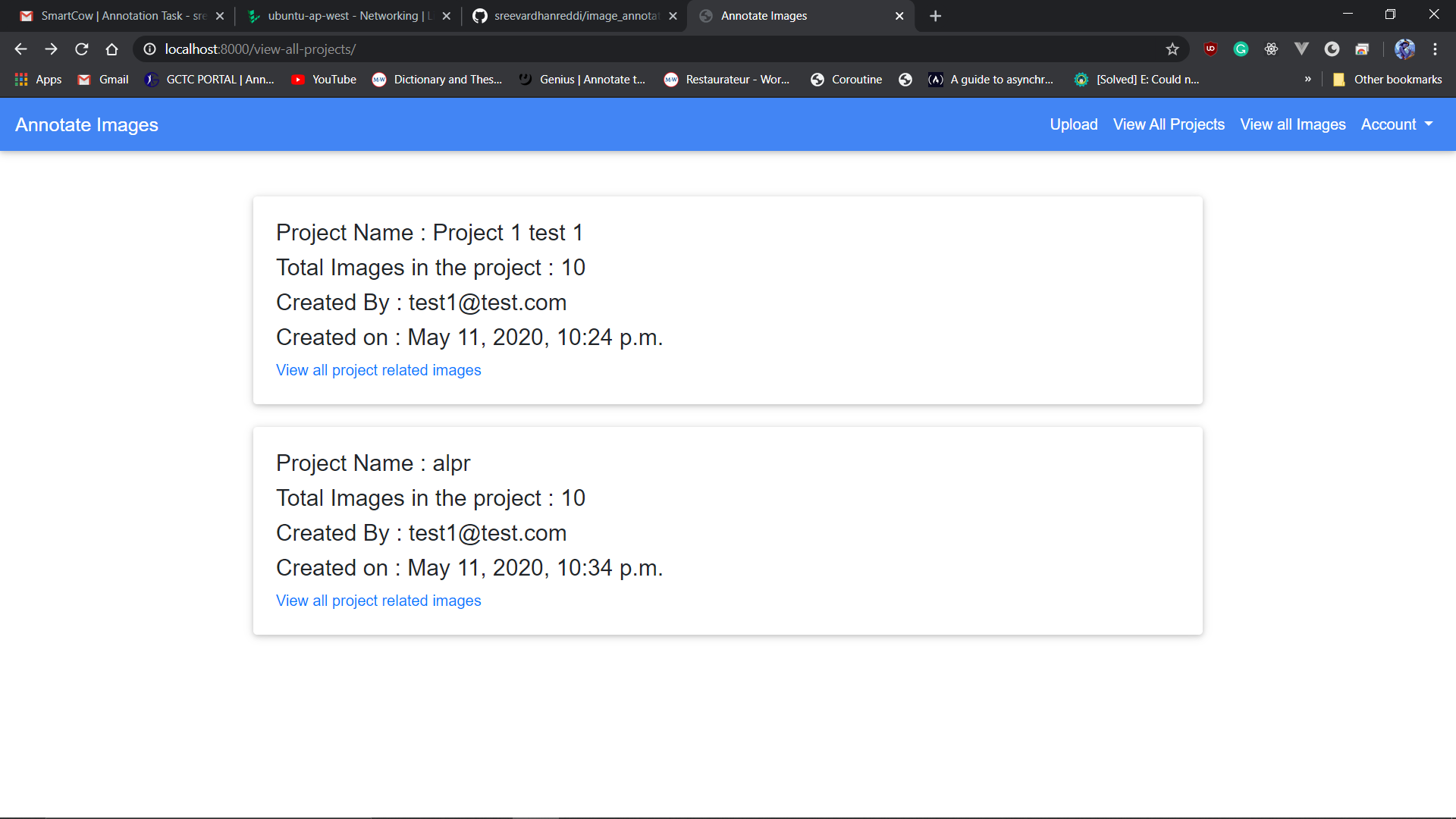This screenshot has width=1456, height=819.
Task: Open new tab with plus icon
Action: point(935,16)
